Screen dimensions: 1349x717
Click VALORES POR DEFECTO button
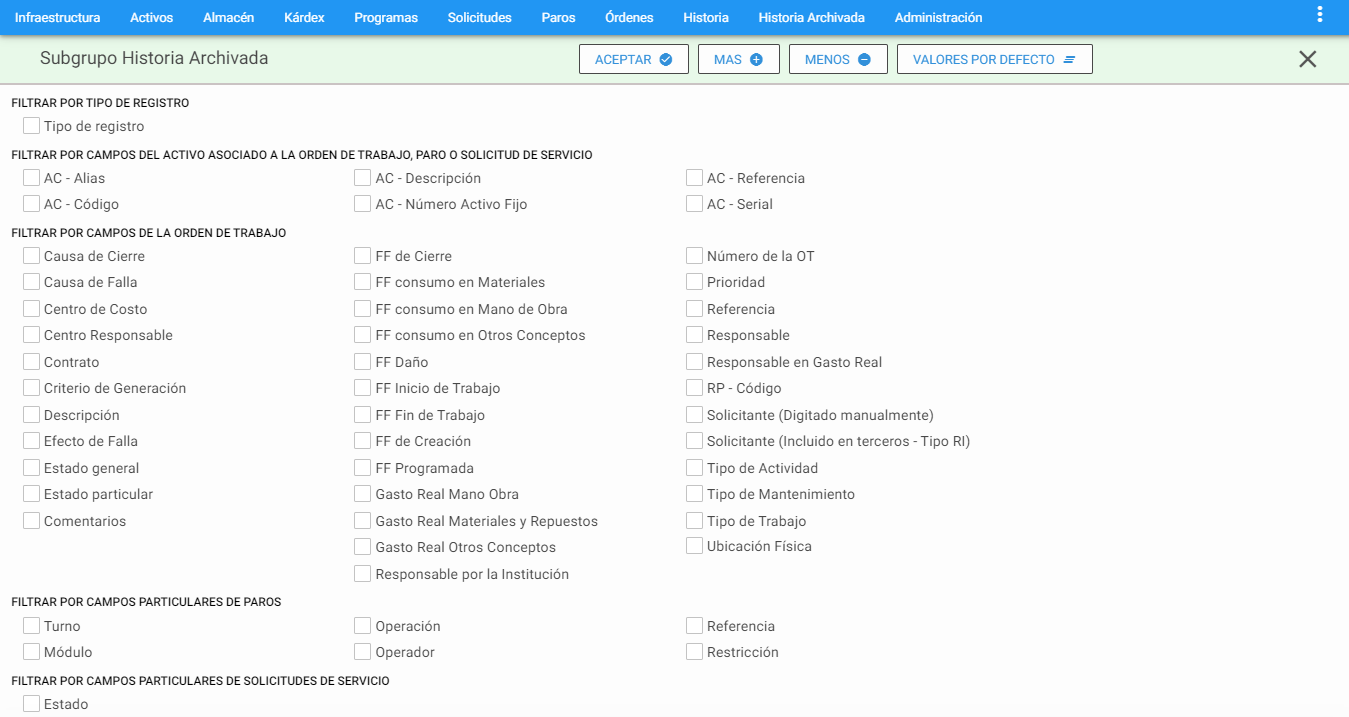(x=995, y=59)
